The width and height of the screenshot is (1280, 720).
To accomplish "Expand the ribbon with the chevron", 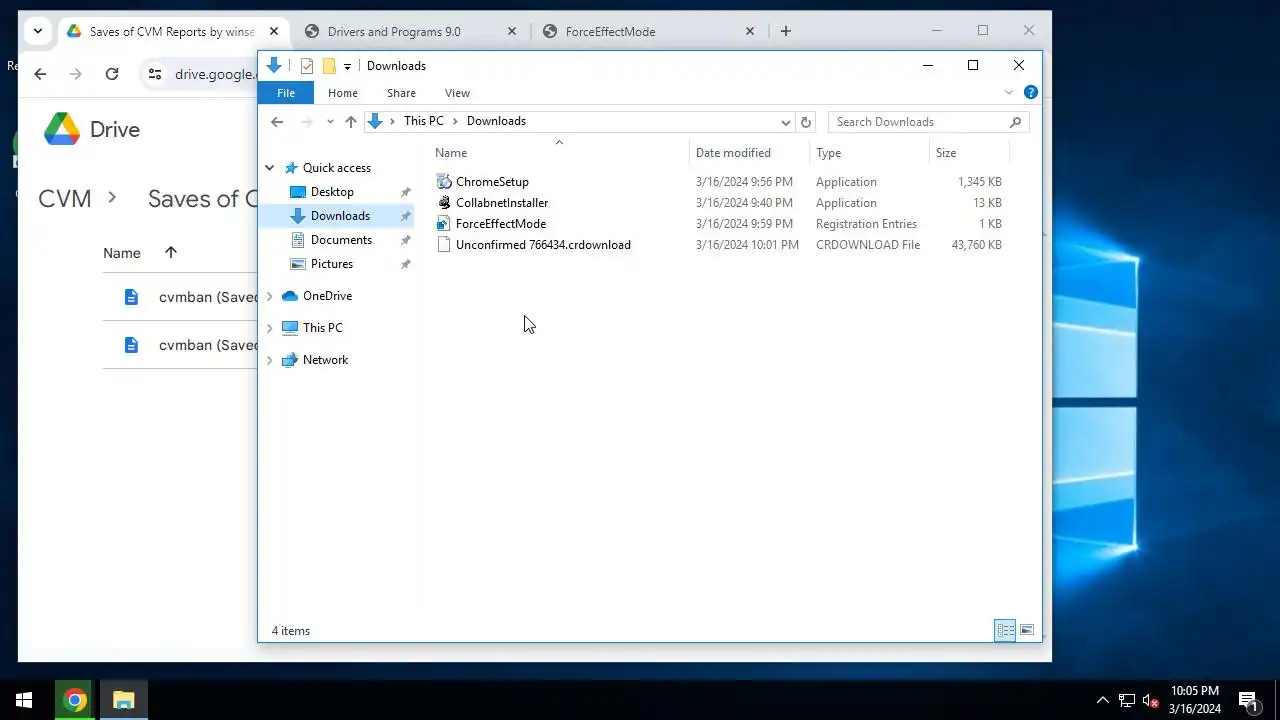I will [x=1009, y=93].
